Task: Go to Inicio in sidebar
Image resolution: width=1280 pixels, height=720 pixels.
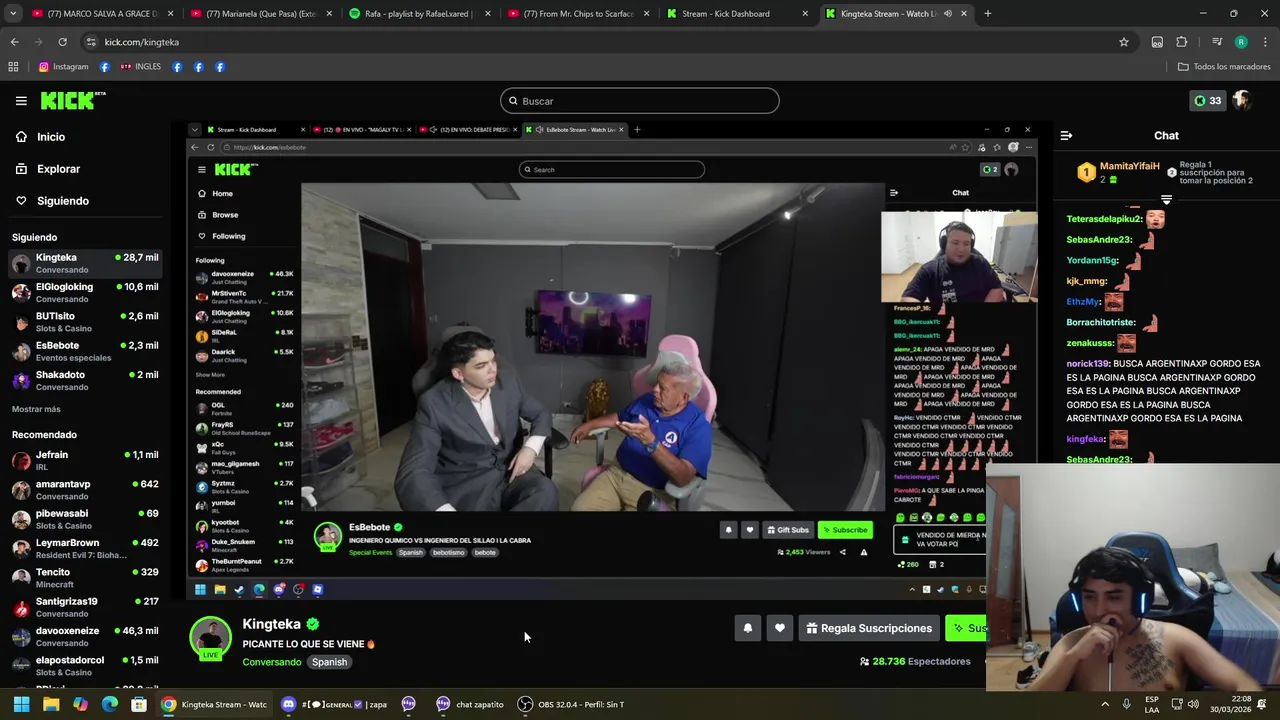Action: tap(50, 137)
